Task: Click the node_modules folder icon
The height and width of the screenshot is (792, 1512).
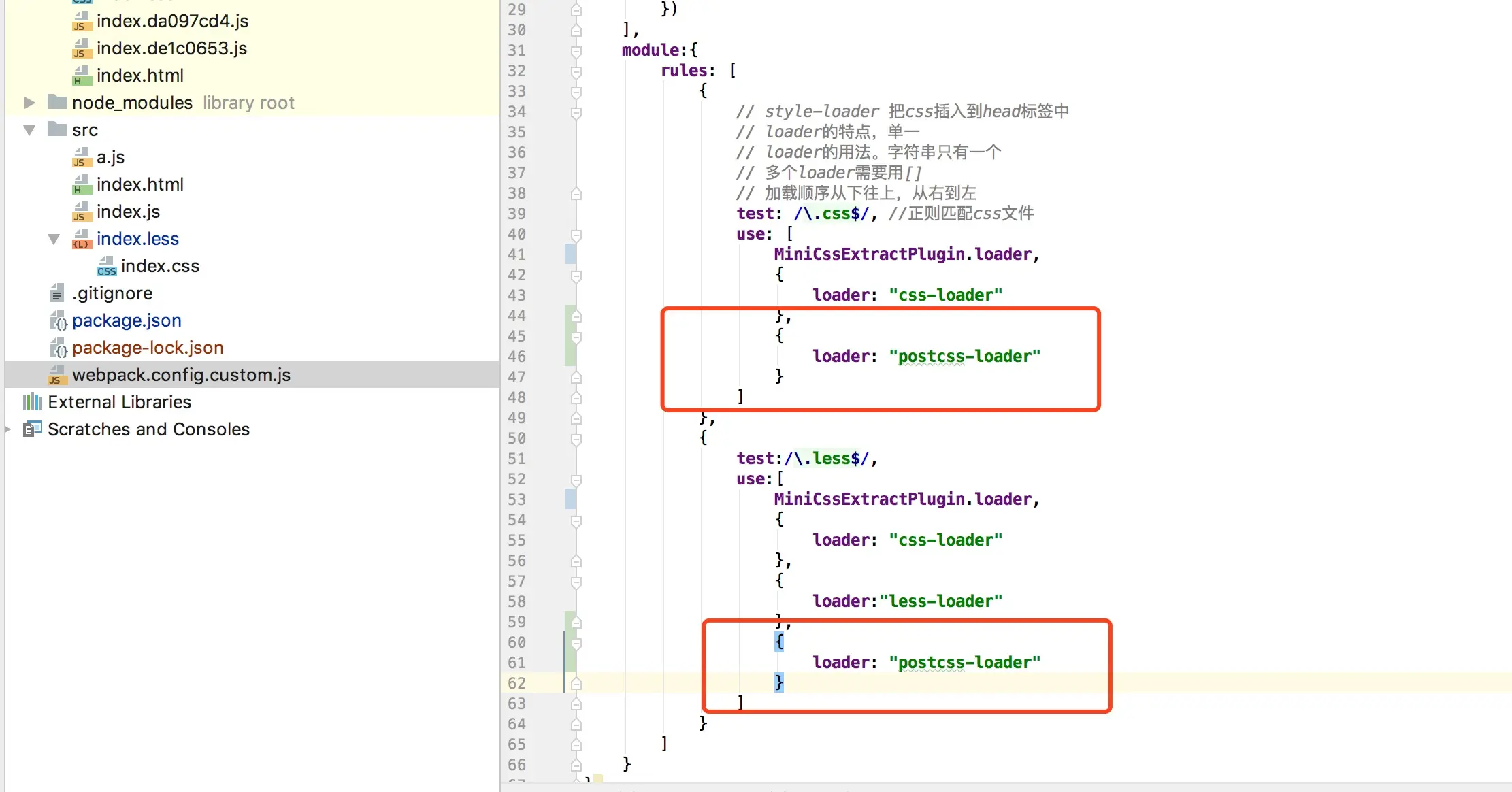Action: coord(57,103)
